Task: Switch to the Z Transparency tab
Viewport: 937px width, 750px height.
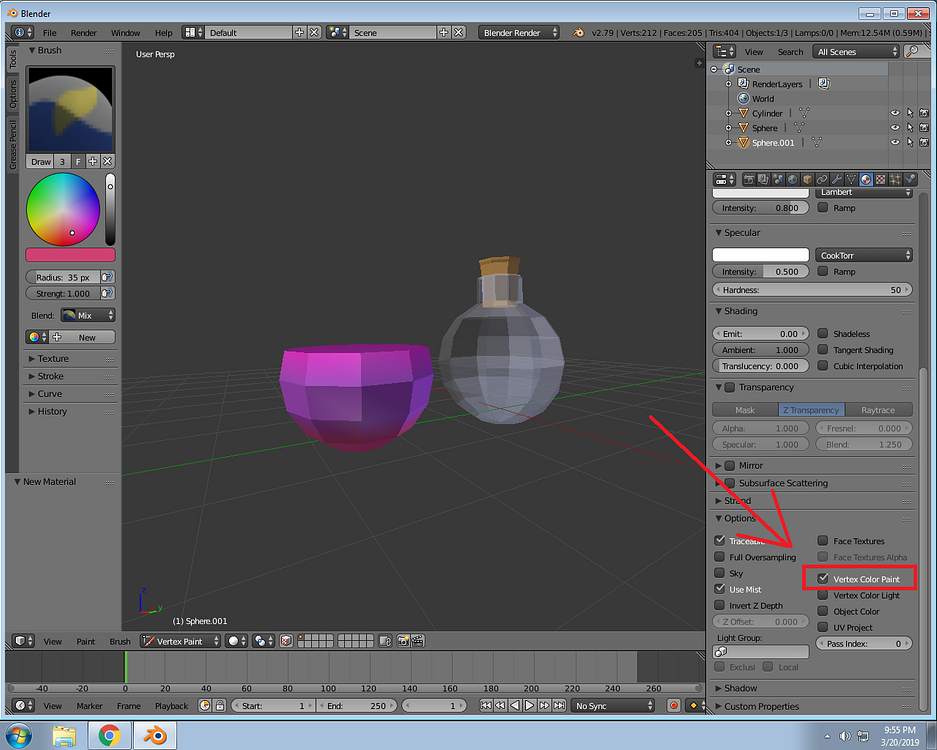Action: (x=810, y=409)
